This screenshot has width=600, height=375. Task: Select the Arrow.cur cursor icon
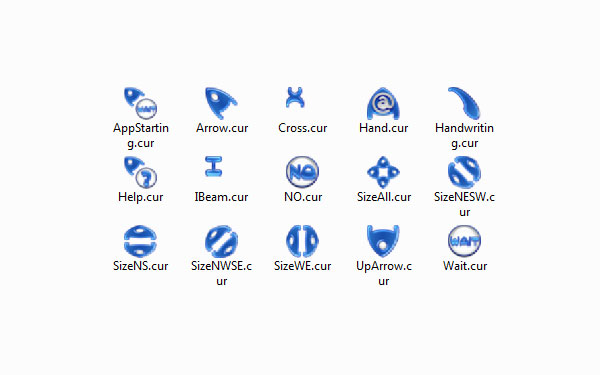pyautogui.click(x=221, y=103)
